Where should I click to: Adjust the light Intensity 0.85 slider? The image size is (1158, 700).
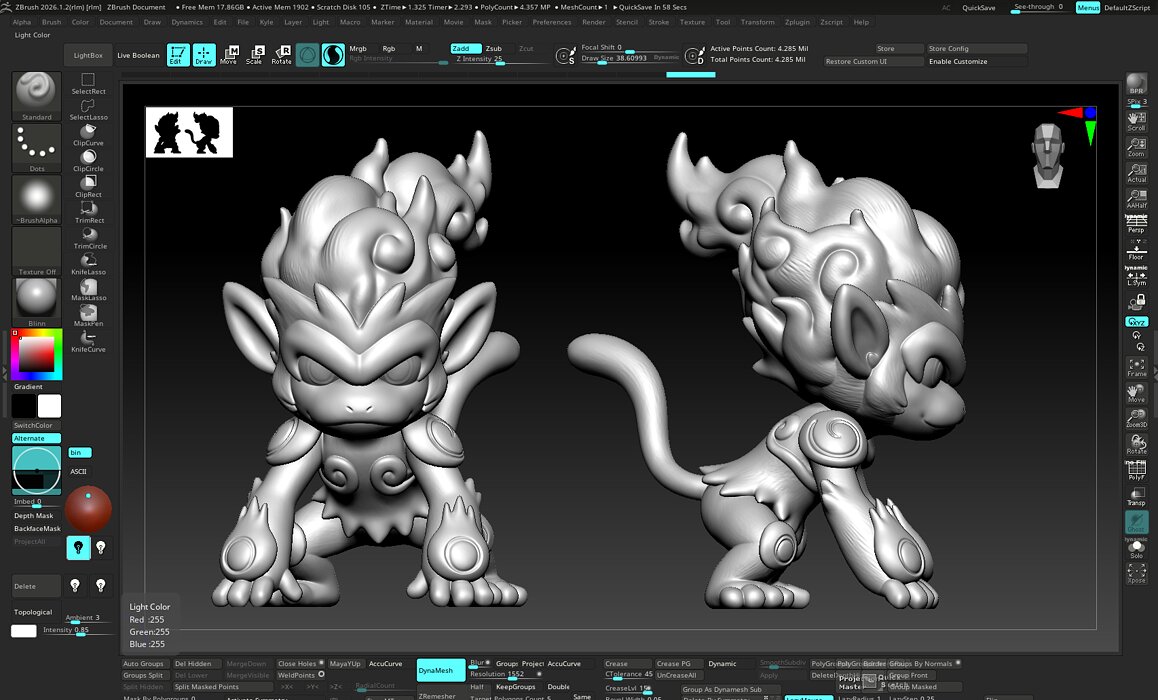[x=77, y=630]
